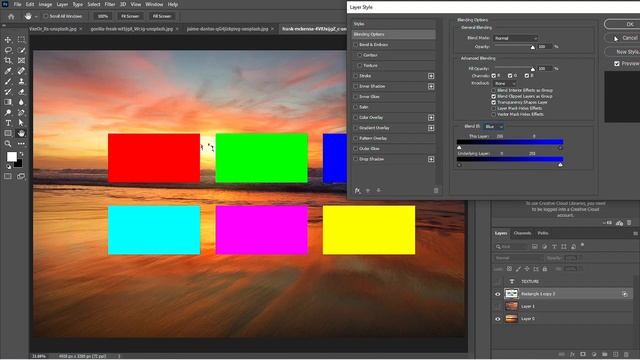Enable the Outer Glow checkbox

[356, 149]
